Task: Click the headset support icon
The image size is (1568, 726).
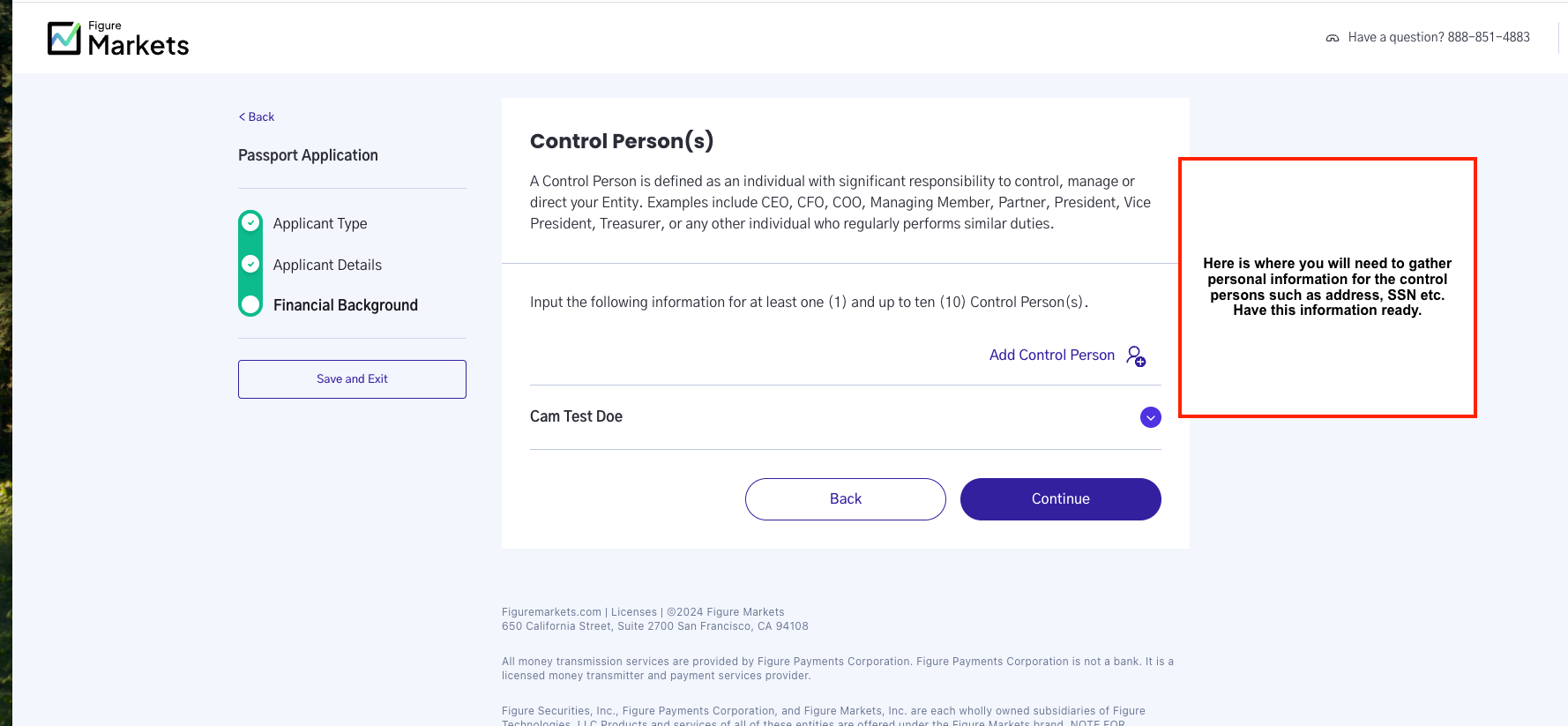Action: [1332, 38]
